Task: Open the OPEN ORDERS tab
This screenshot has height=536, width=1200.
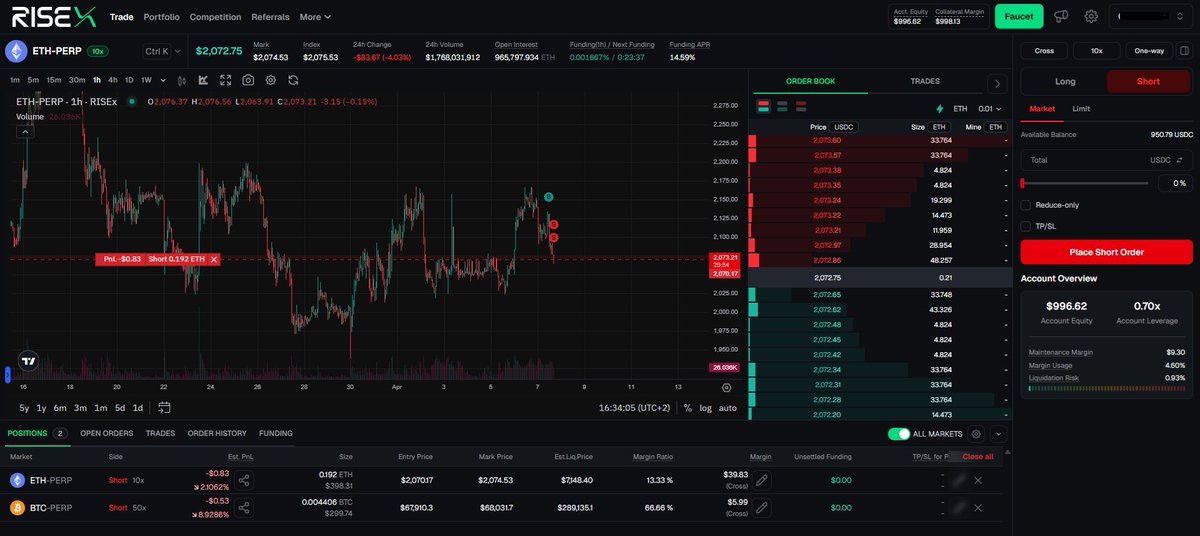Action: [106, 433]
